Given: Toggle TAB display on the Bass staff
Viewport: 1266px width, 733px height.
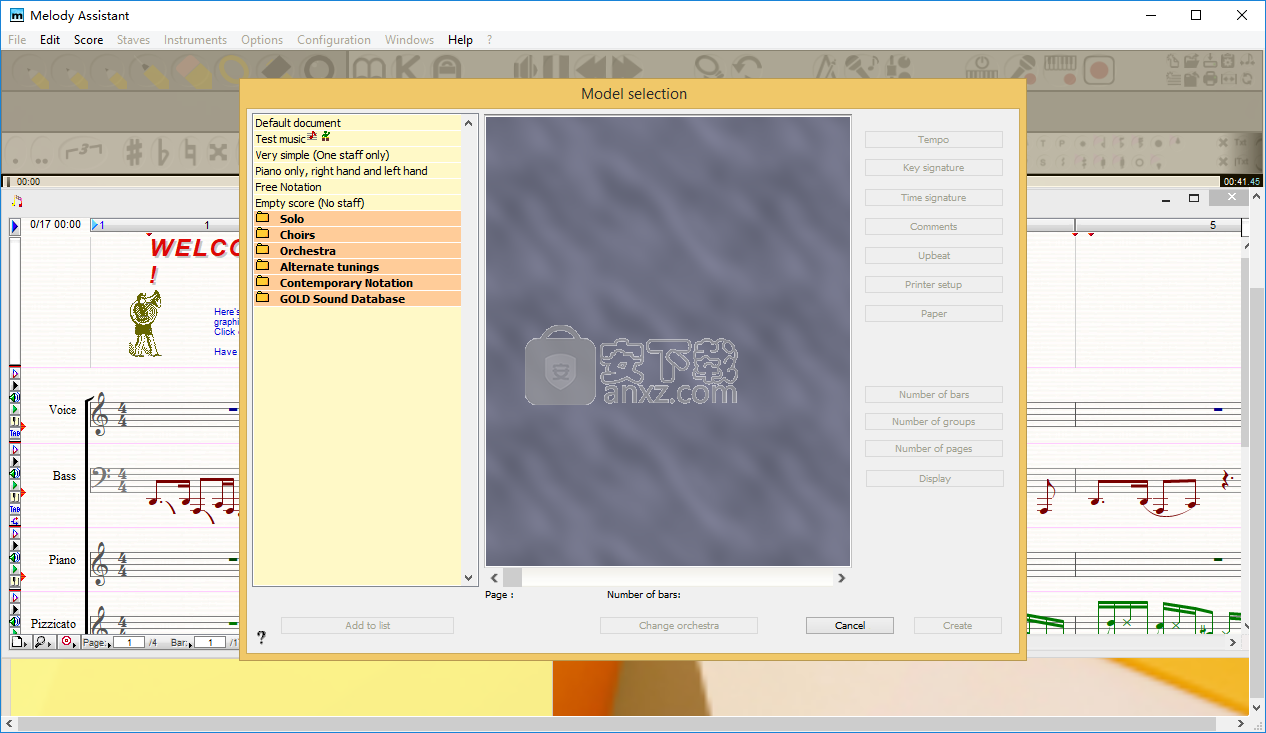Looking at the screenshot, I should 15,508.
